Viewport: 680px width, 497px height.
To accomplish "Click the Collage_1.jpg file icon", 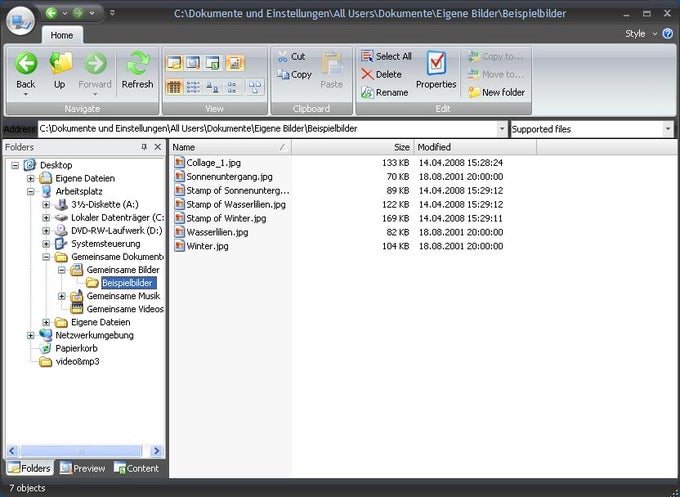I will (x=179, y=163).
